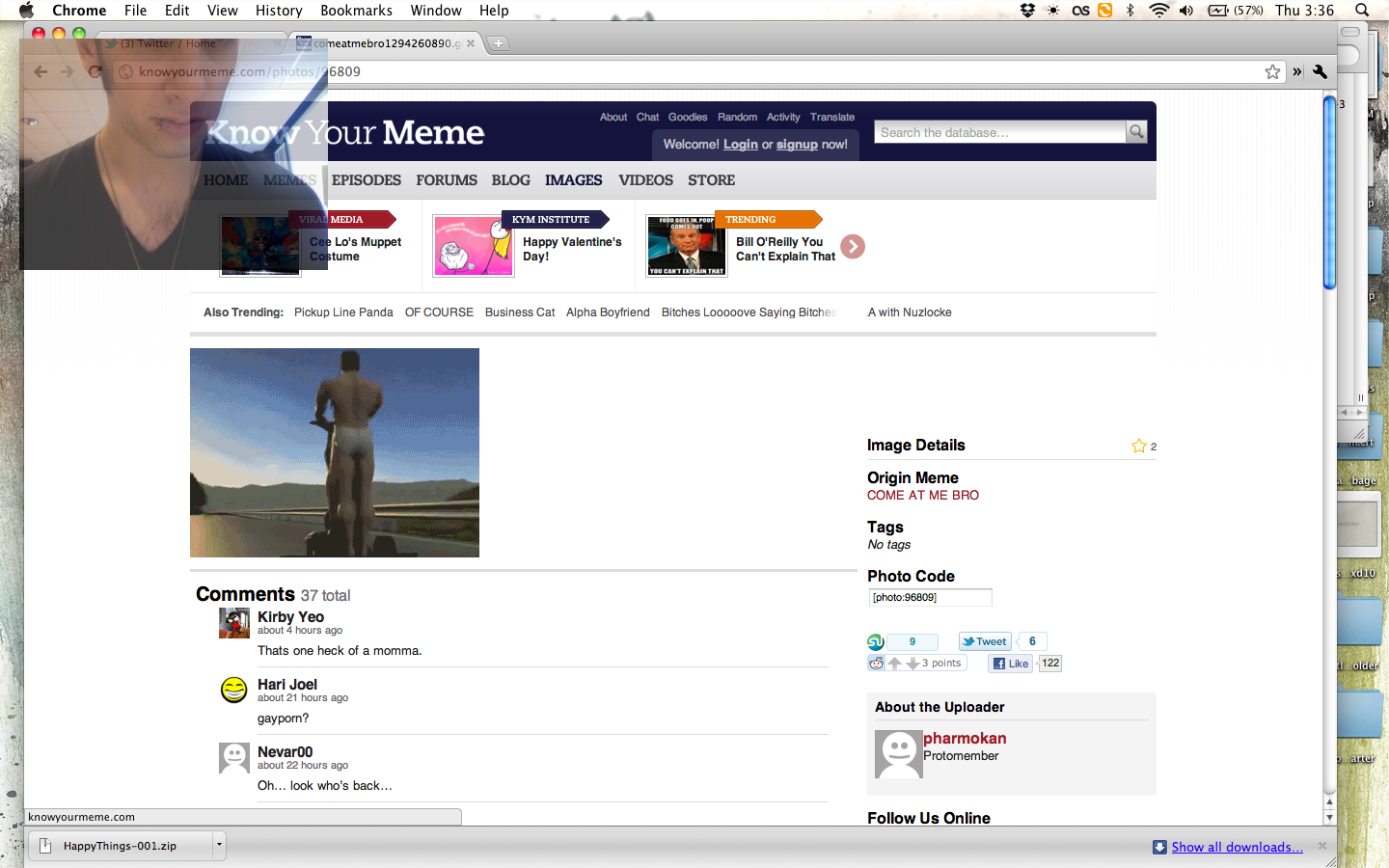Click the Chrome wrench settings icon
Viewport: 1389px width, 868px height.
pyautogui.click(x=1320, y=71)
